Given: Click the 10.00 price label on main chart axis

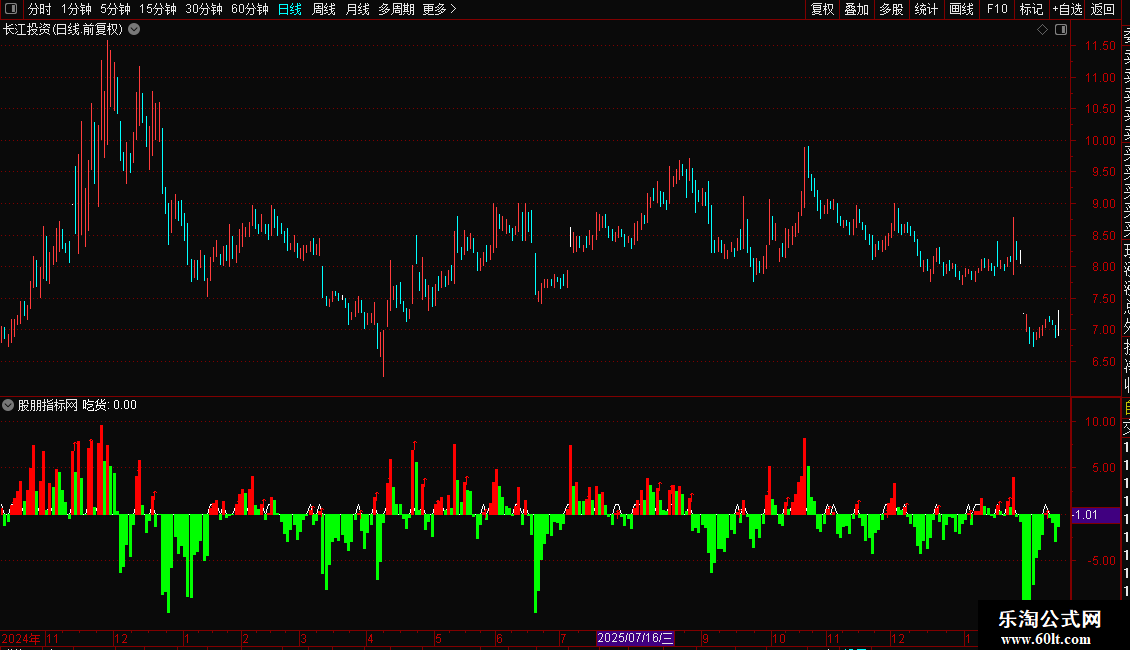Looking at the screenshot, I should (1100, 141).
